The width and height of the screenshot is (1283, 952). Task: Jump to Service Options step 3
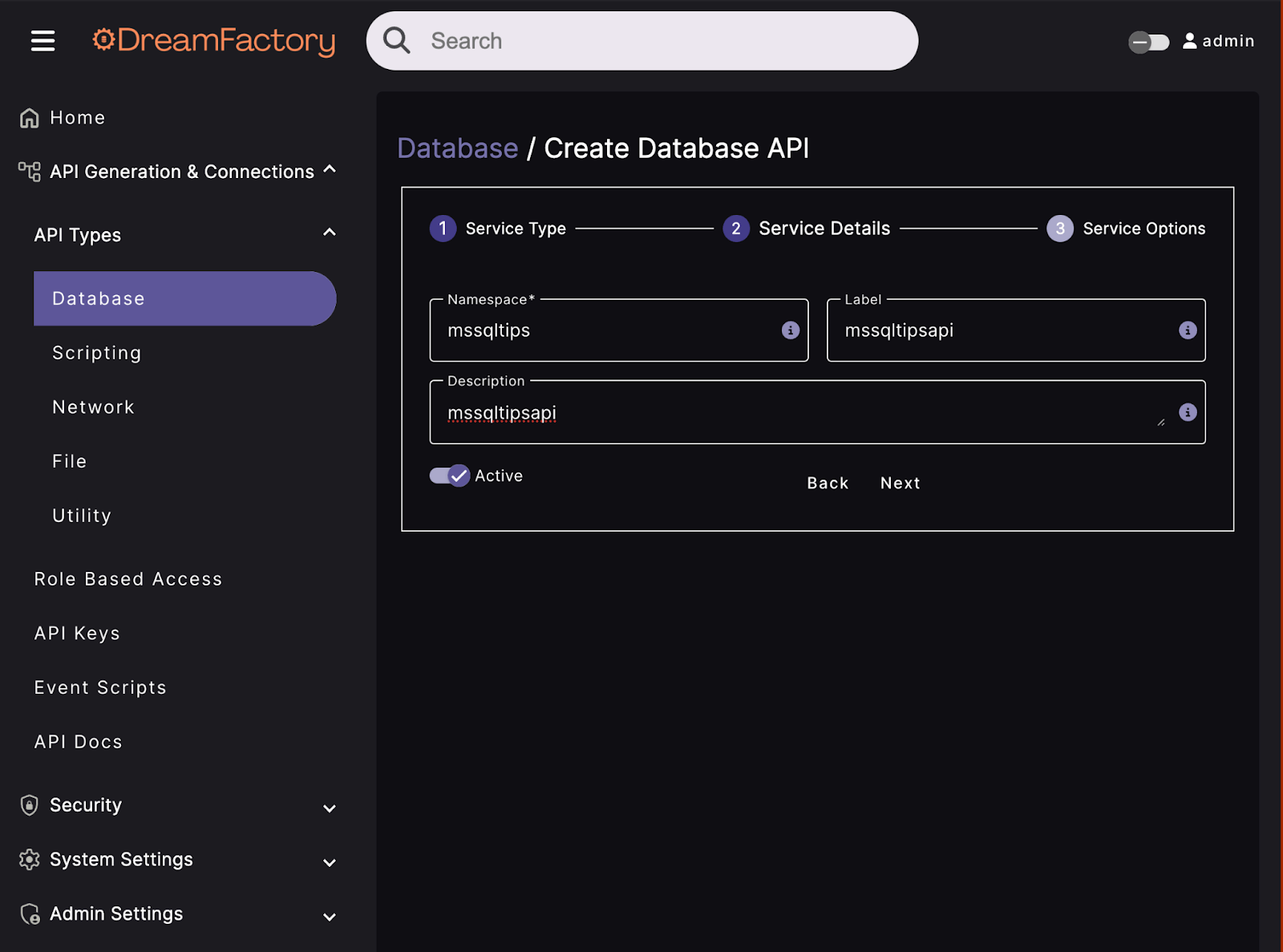[x=1060, y=229]
